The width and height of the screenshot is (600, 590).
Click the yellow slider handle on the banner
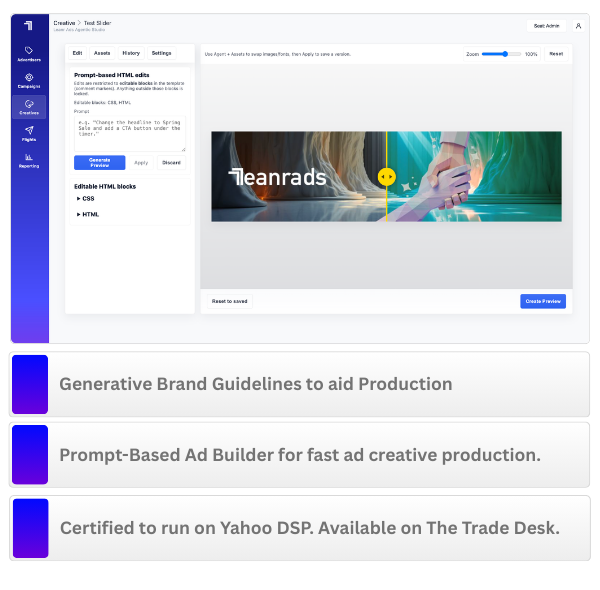click(386, 177)
